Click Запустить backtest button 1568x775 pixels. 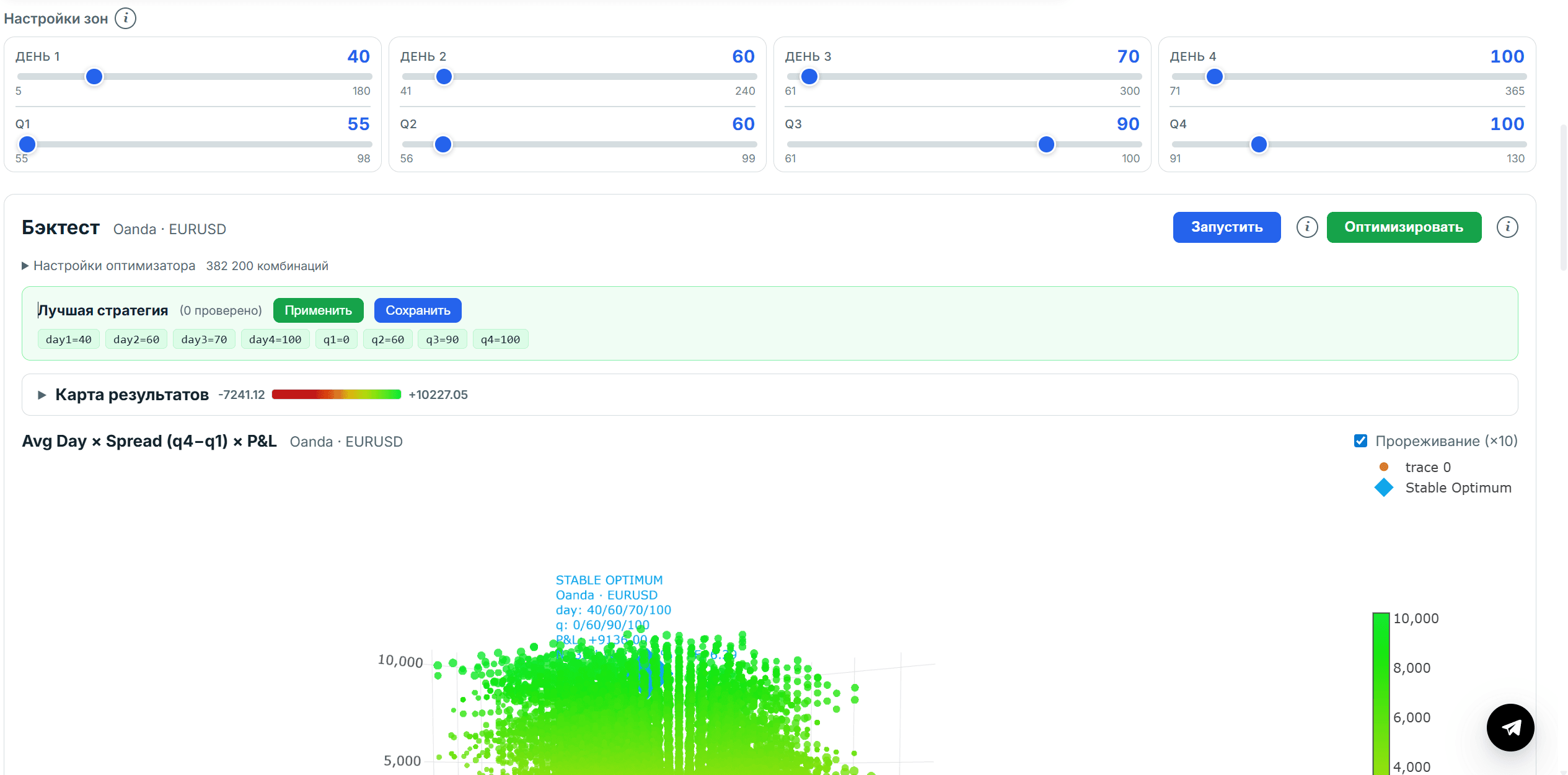pos(1227,227)
